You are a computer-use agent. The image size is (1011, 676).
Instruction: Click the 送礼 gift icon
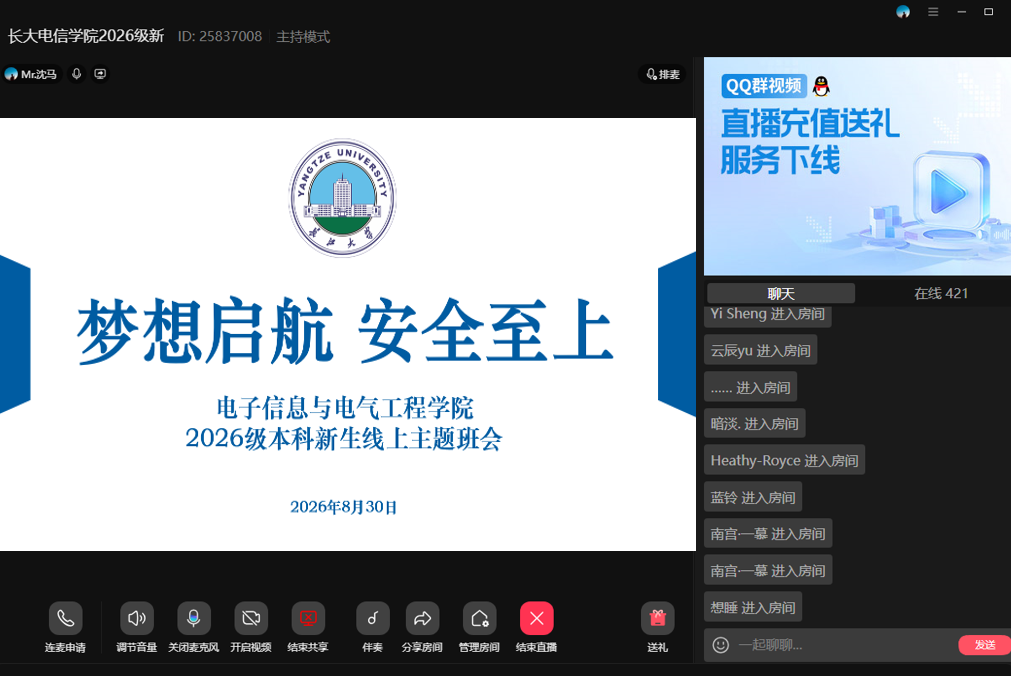[x=658, y=619]
